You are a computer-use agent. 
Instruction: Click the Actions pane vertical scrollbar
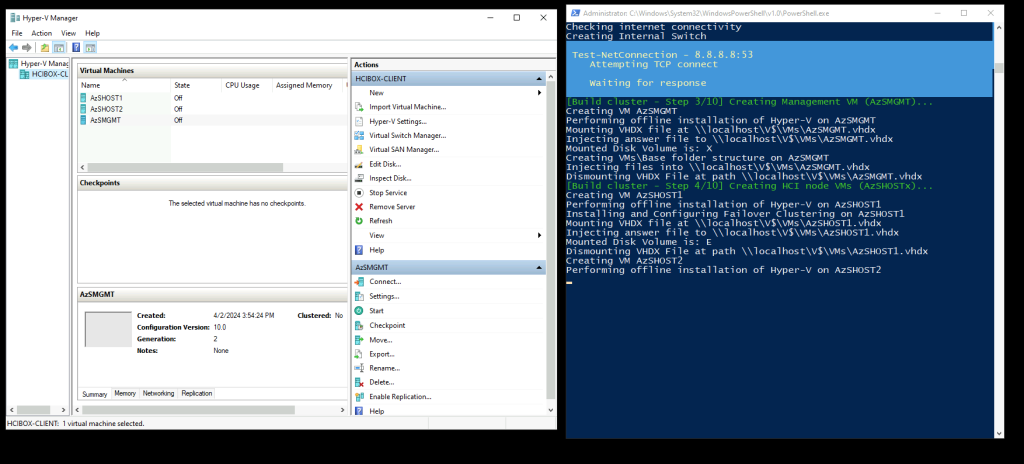tap(551, 239)
